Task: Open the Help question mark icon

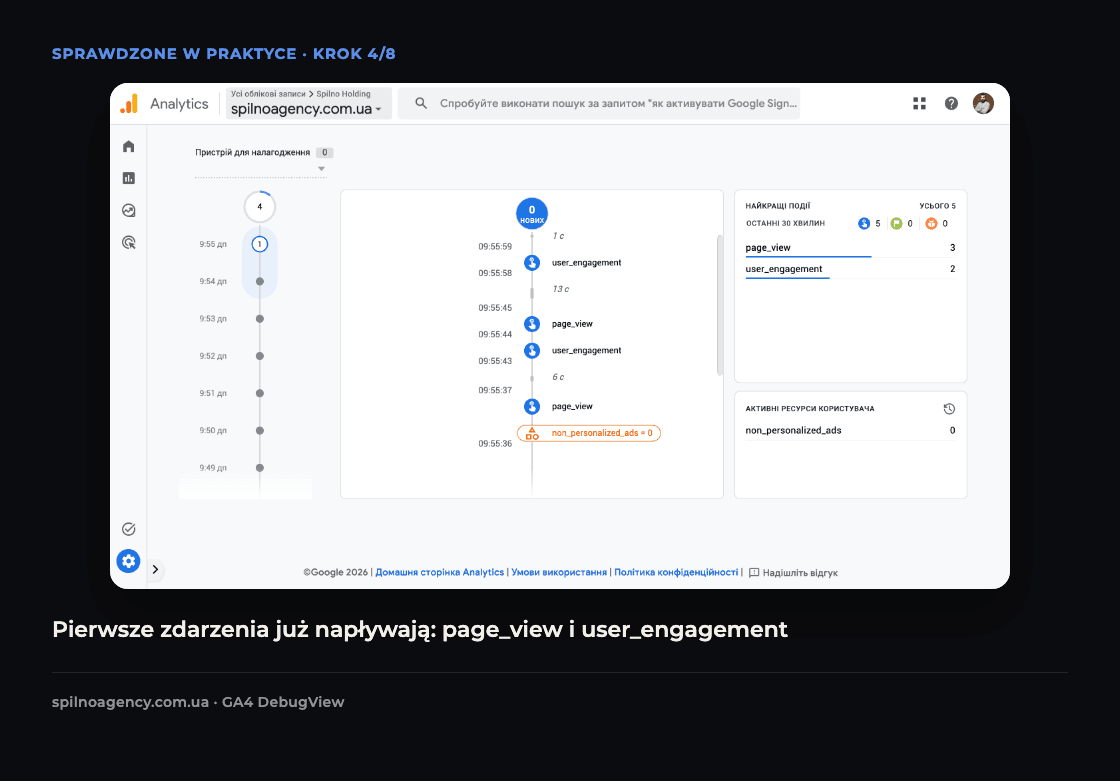Action: pyautogui.click(x=951, y=104)
